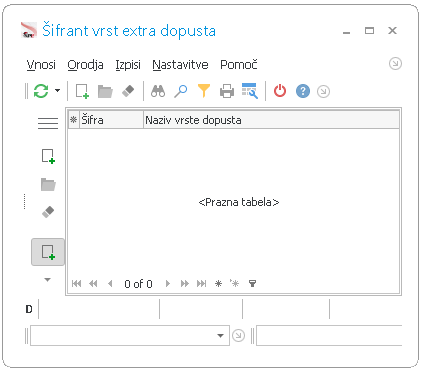Click the green refresh icon in toolbar
The width and height of the screenshot is (423, 373).
[41, 91]
